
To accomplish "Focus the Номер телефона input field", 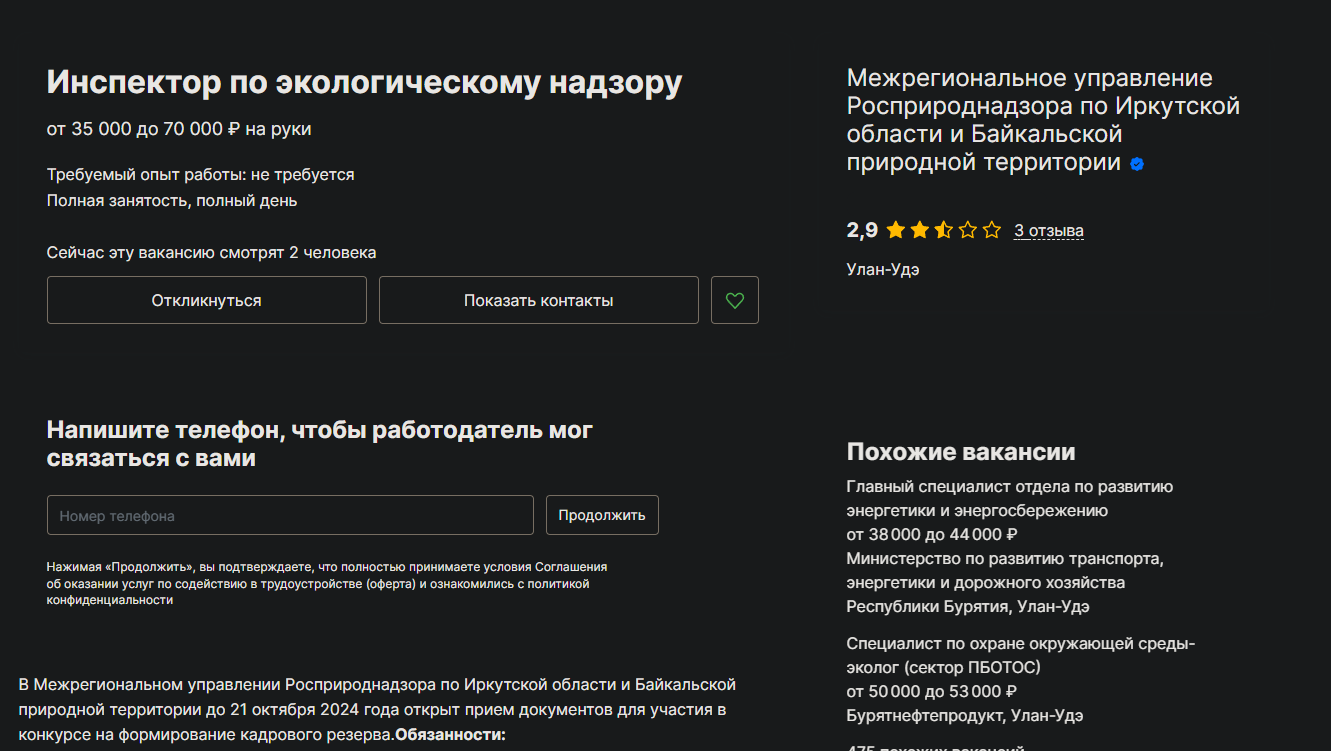I will click(x=290, y=515).
